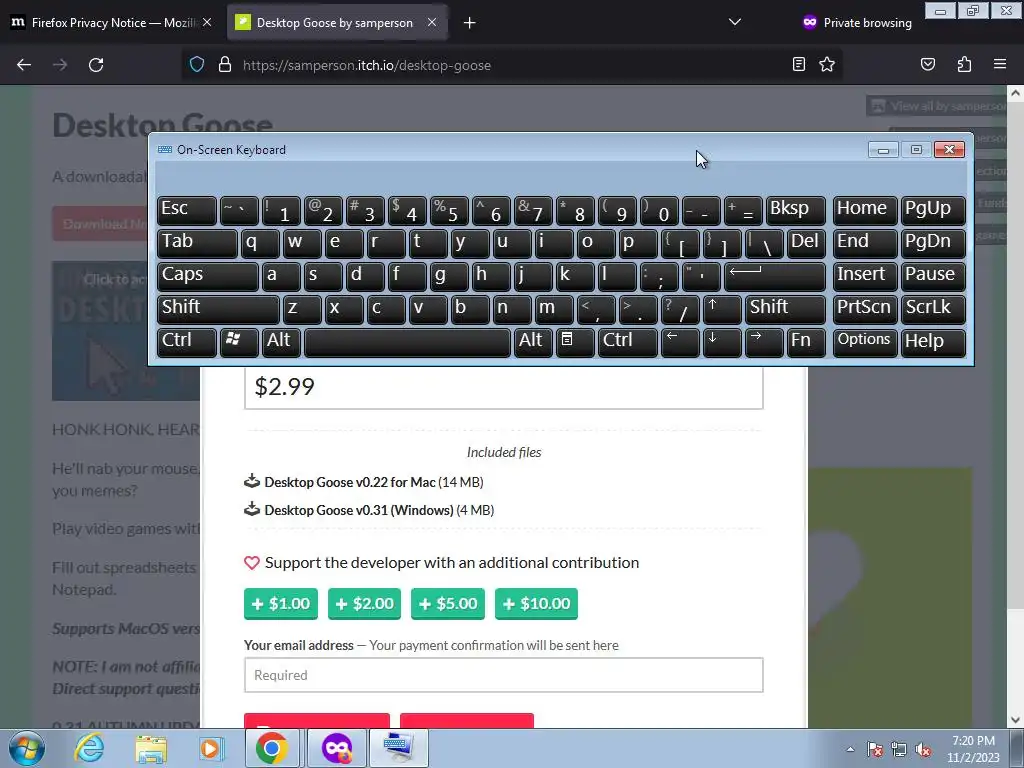Close the Firefox Privacy Notice tab
Screen dimensions: 1024x768
206,22
